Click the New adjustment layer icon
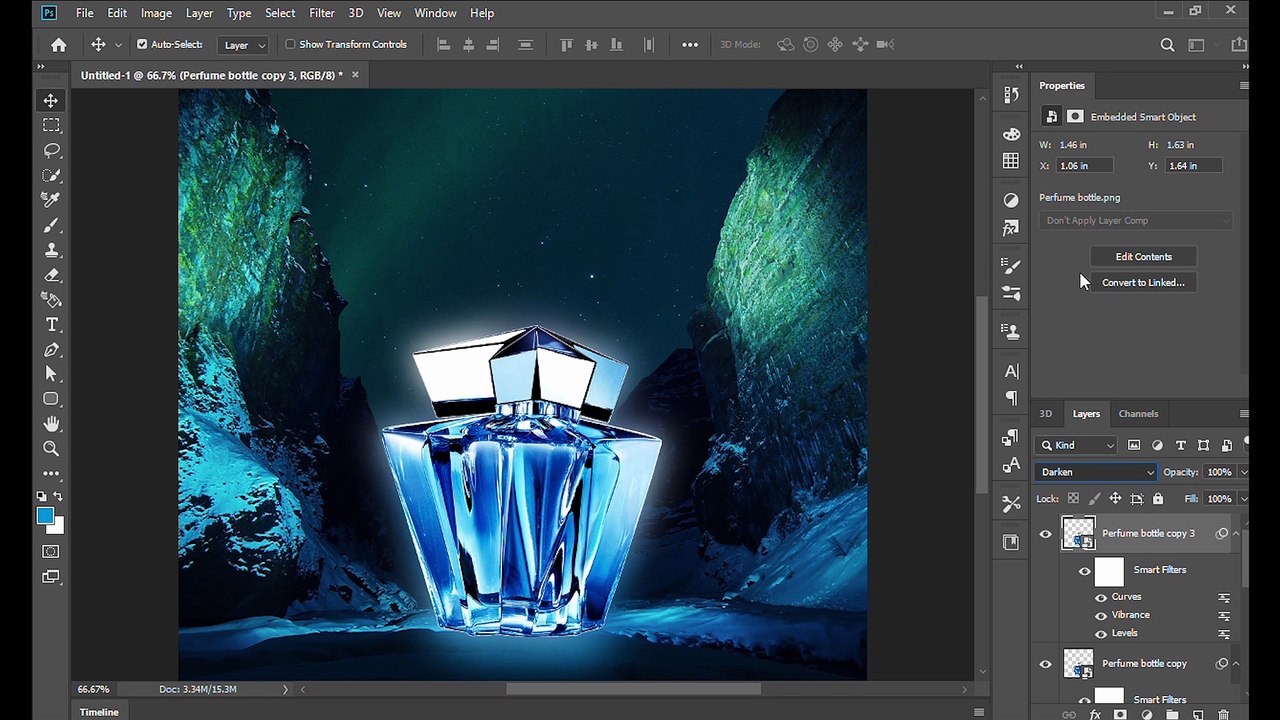This screenshot has width=1280, height=720. pos(1146,715)
